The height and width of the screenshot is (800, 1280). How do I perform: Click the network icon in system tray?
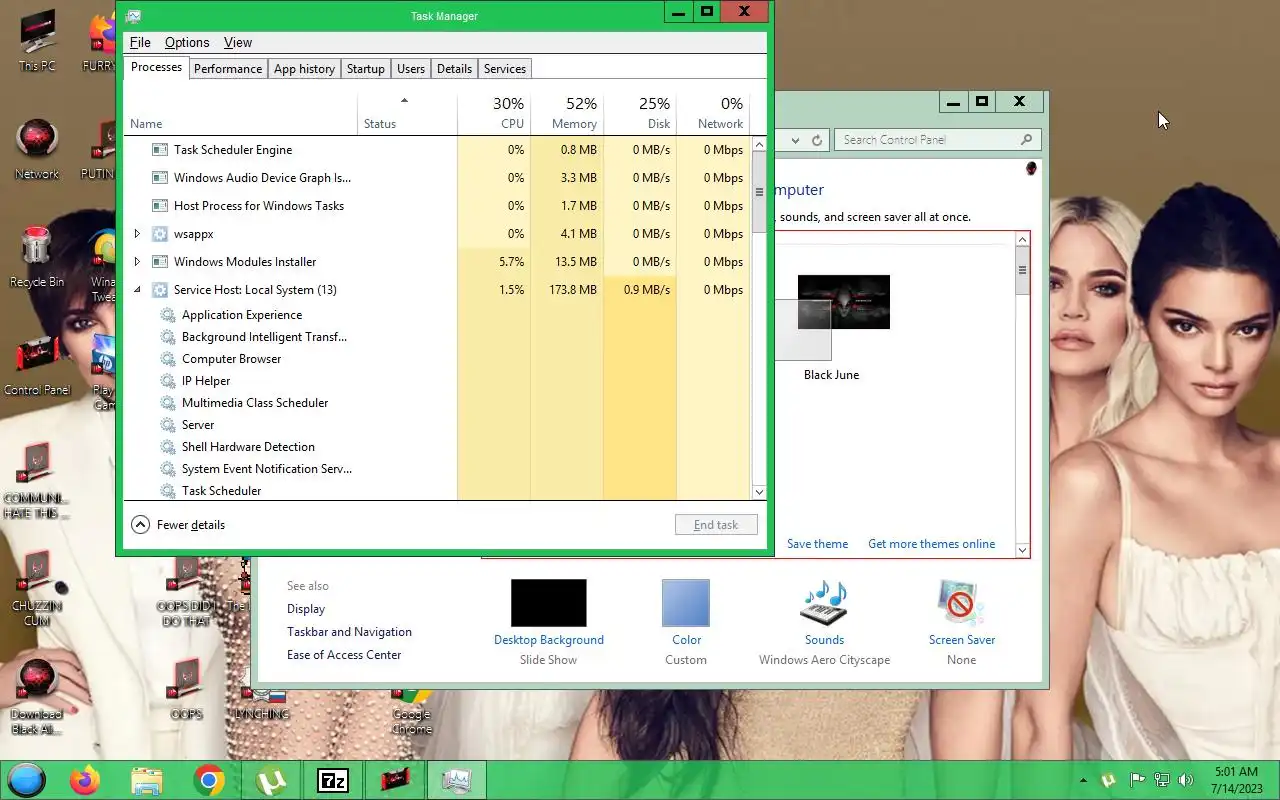[1162, 780]
